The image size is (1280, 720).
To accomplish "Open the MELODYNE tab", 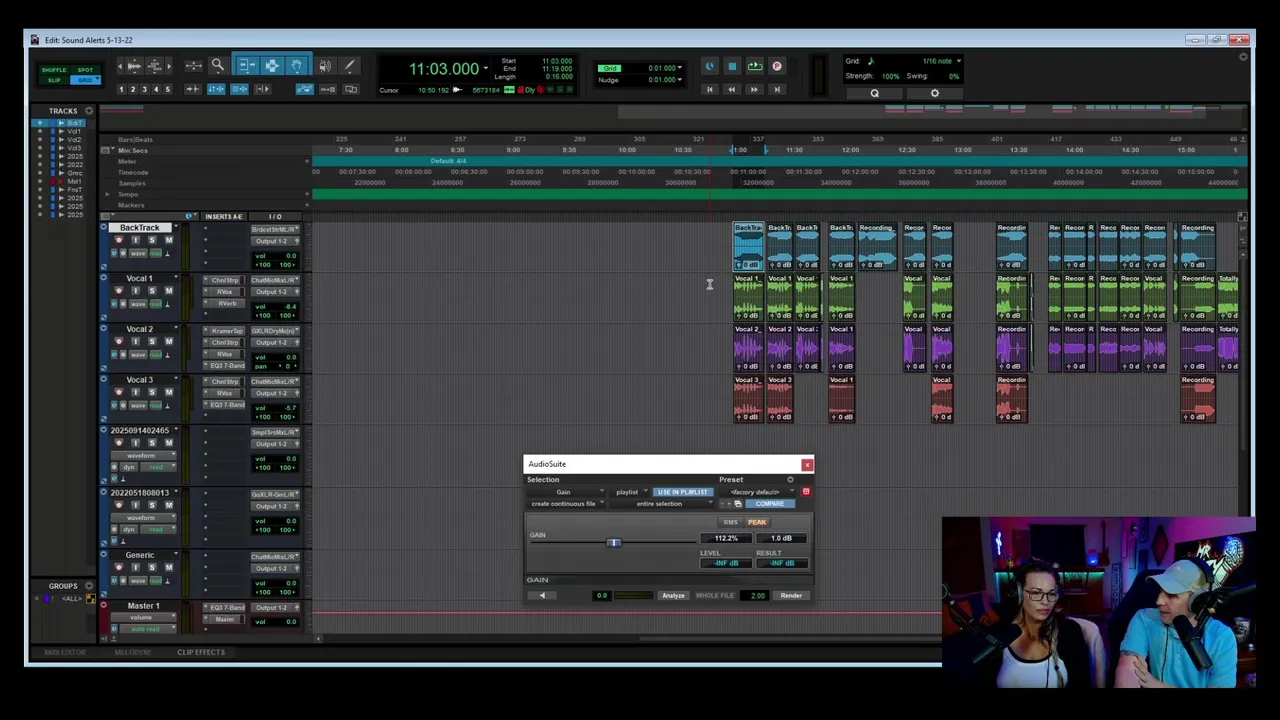I will point(132,652).
